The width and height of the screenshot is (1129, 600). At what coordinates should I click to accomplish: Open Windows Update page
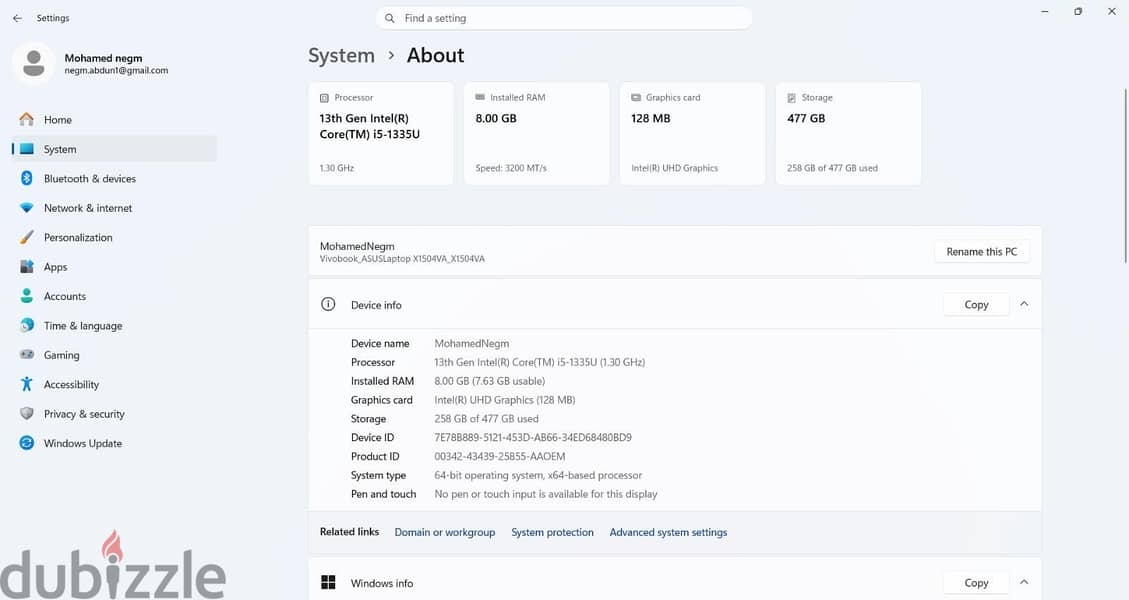(114, 443)
